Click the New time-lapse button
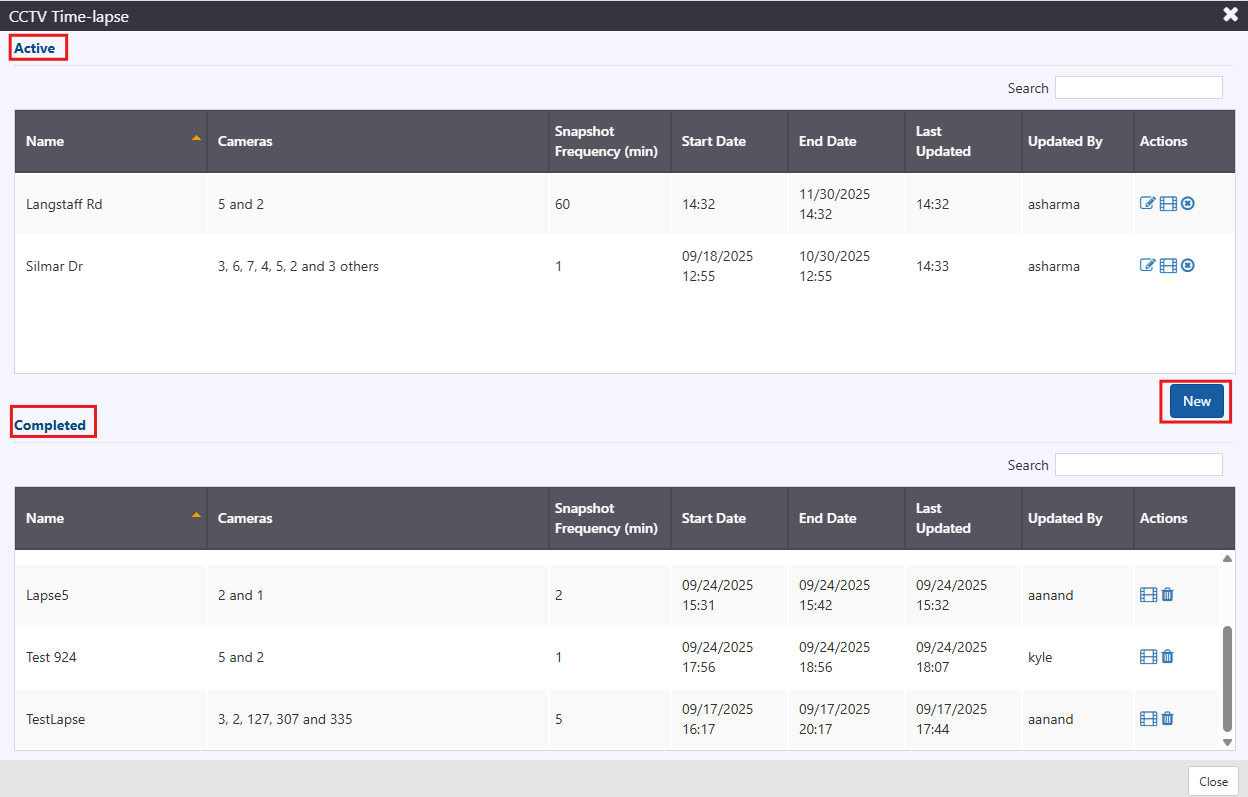Viewport: 1248px width, 797px height. (x=1196, y=401)
